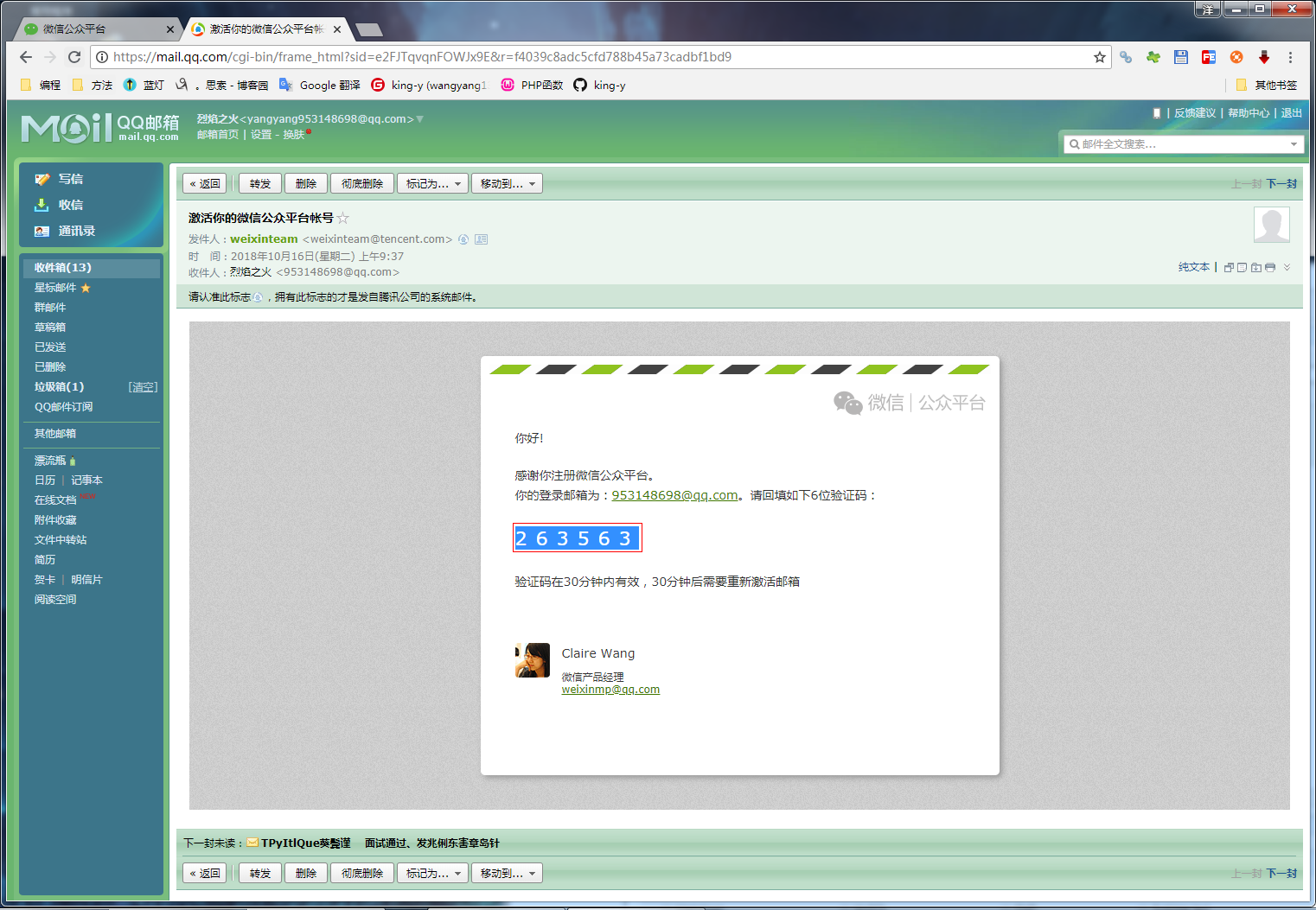Image resolution: width=1316 pixels, height=910 pixels.
Task: Go to top 下一封 next email
Action: (x=1281, y=184)
